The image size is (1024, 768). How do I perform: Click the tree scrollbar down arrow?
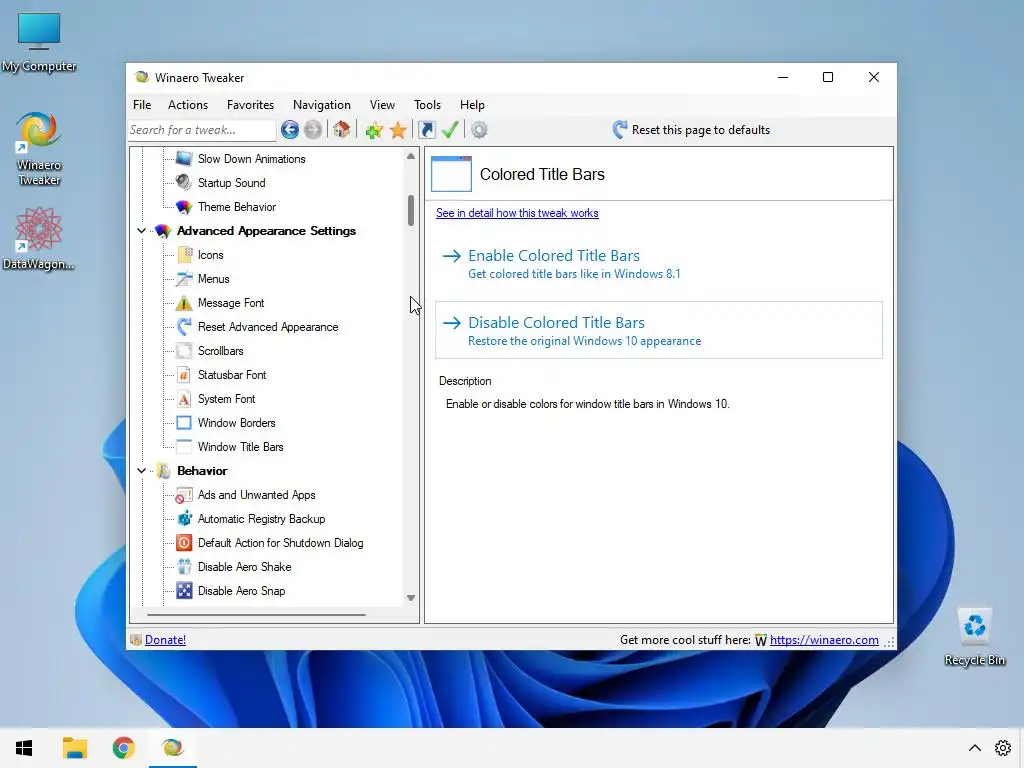coord(411,598)
